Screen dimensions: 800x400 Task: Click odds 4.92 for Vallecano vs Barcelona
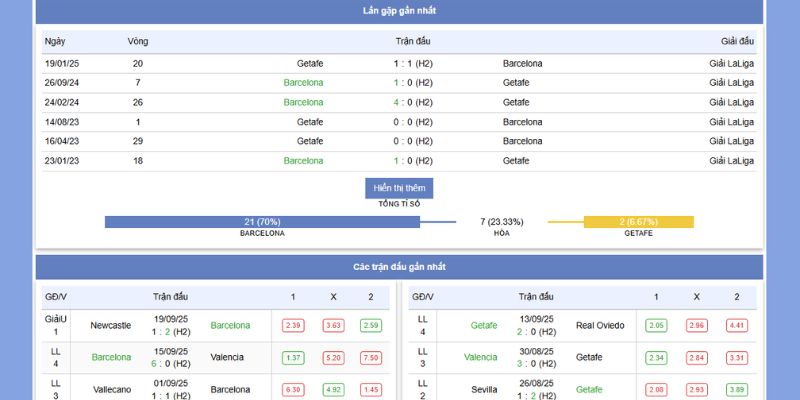333,390
